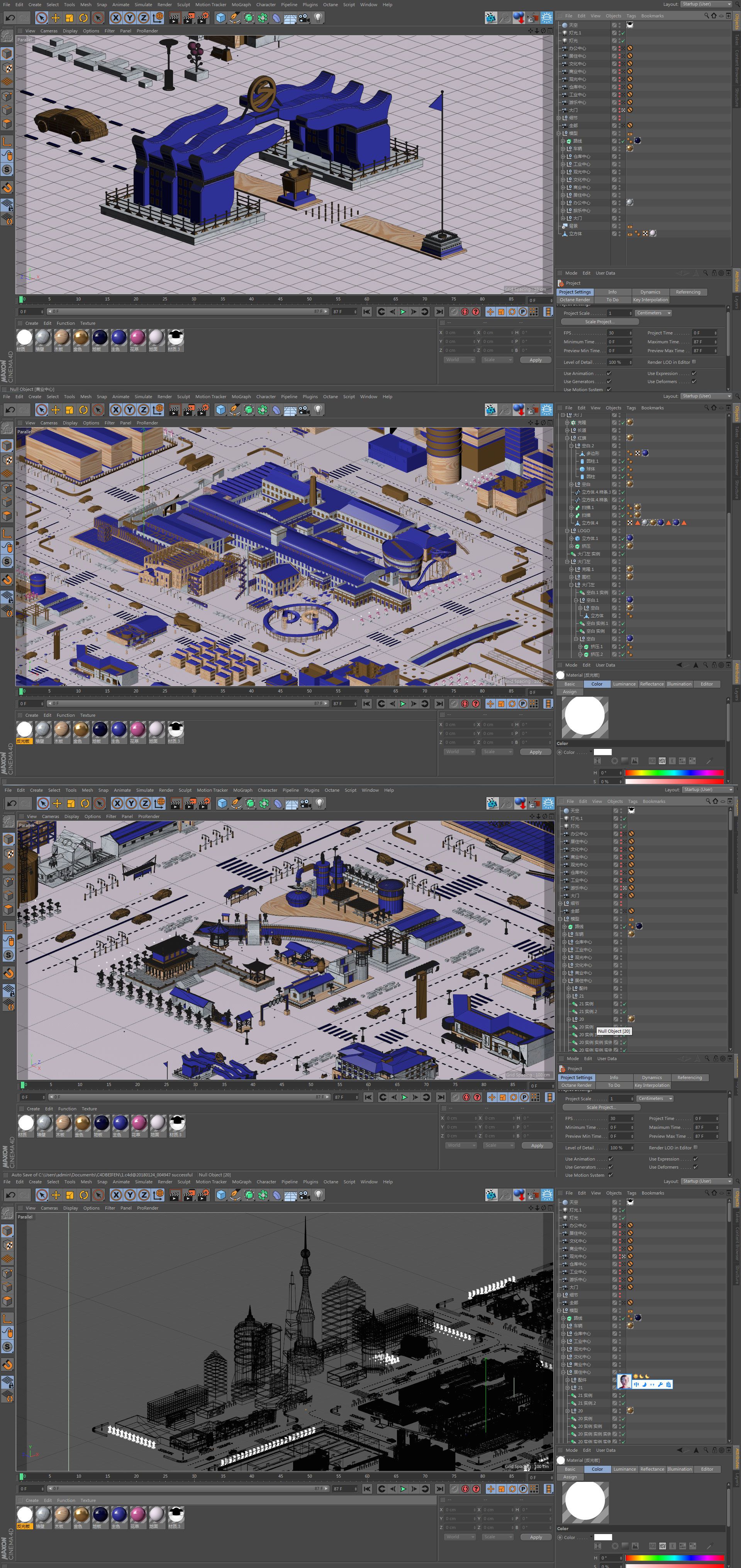This screenshot has width=741, height=1568.
Task: Open the Centimeters unit dropdown in topmost panel
Action: point(653,313)
